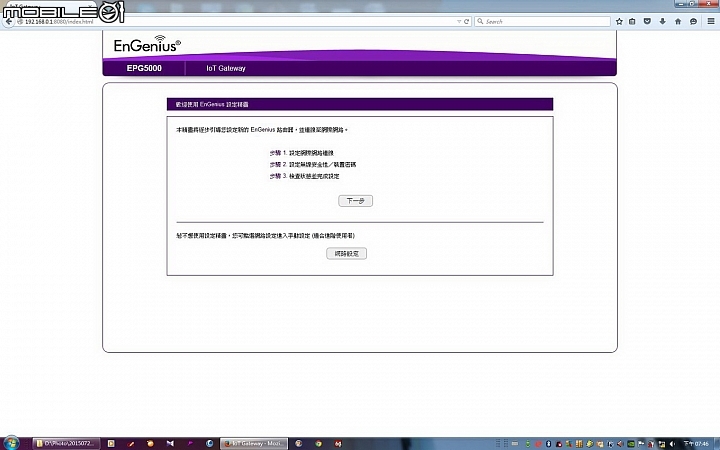
Task: Open the Firefox hamburger menu
Action: [711, 22]
